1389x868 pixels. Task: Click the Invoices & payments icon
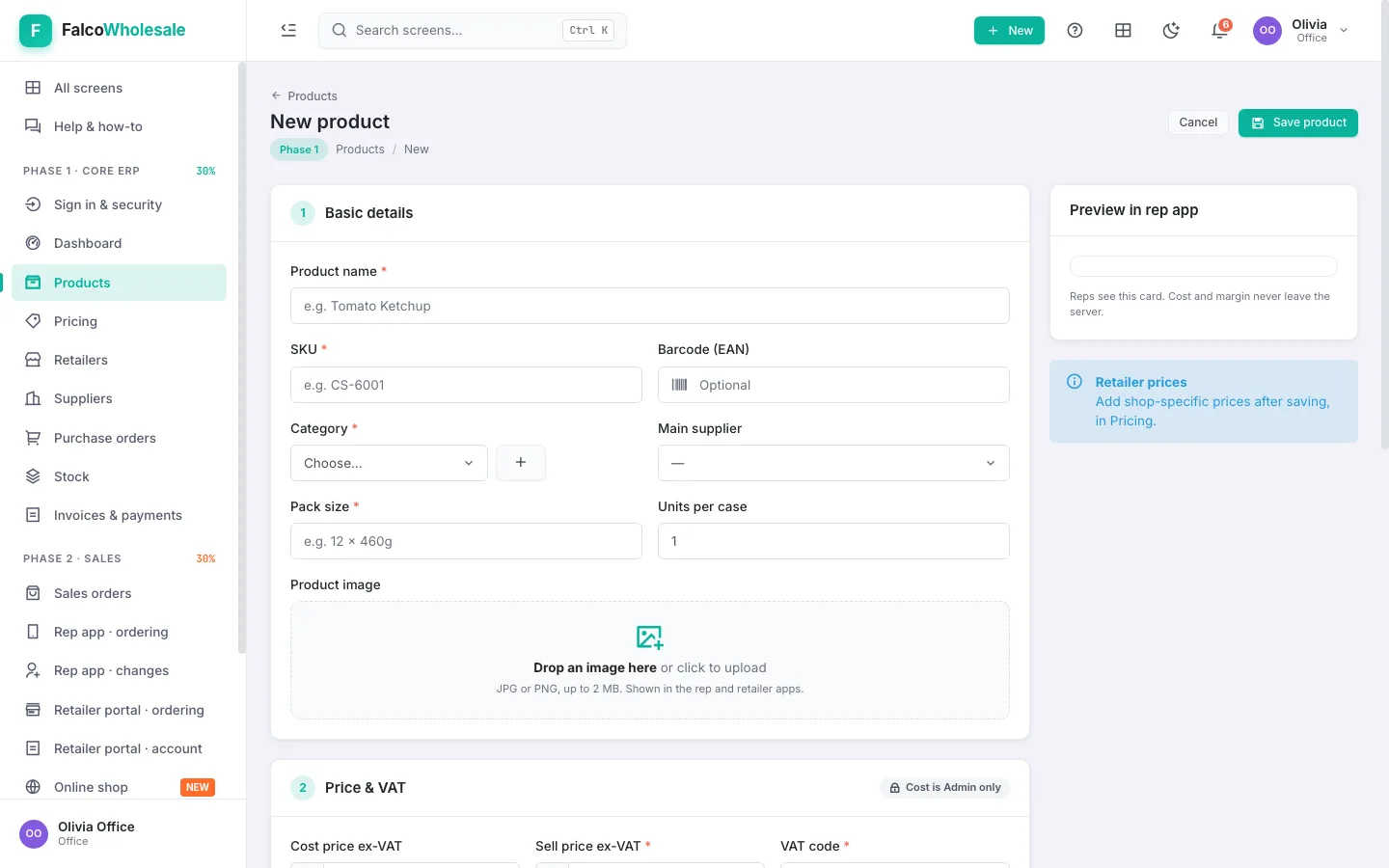[33, 515]
